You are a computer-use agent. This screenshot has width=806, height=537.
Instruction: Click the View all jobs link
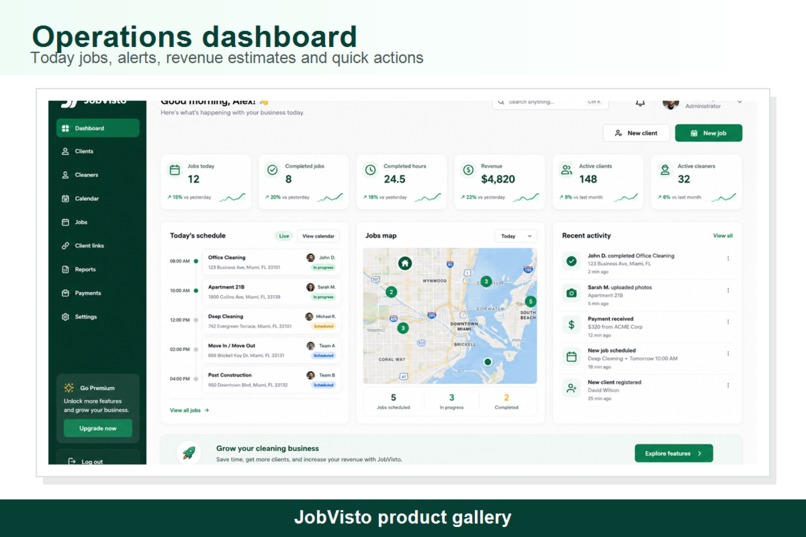tap(189, 410)
